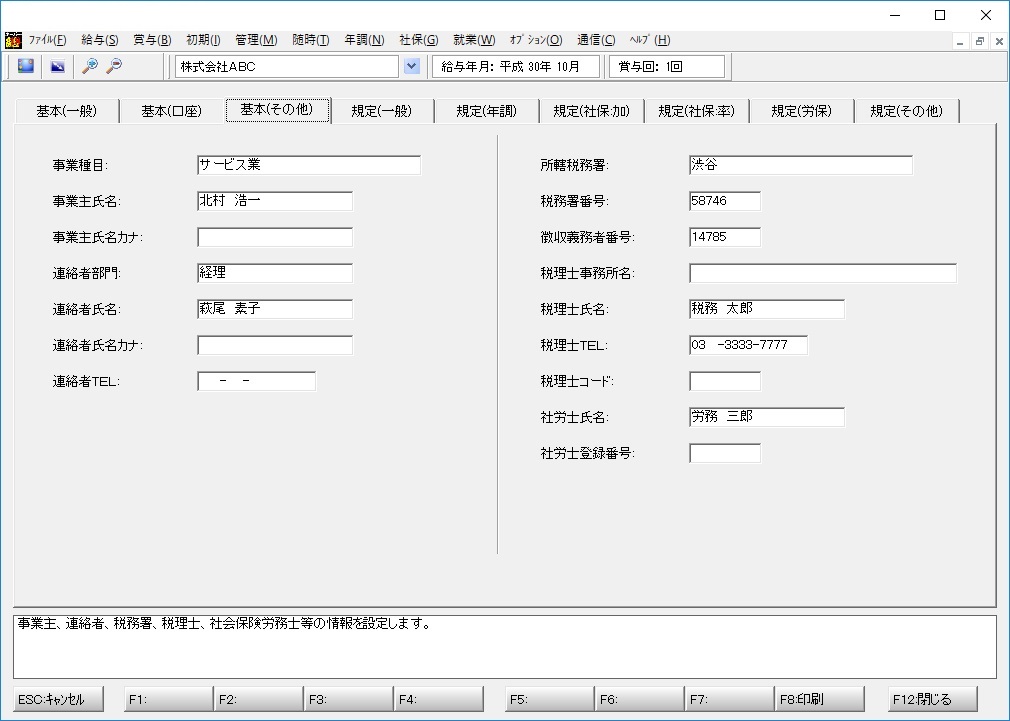1010x721 pixels.
Task: Click the F3: function button
Action: click(348, 699)
